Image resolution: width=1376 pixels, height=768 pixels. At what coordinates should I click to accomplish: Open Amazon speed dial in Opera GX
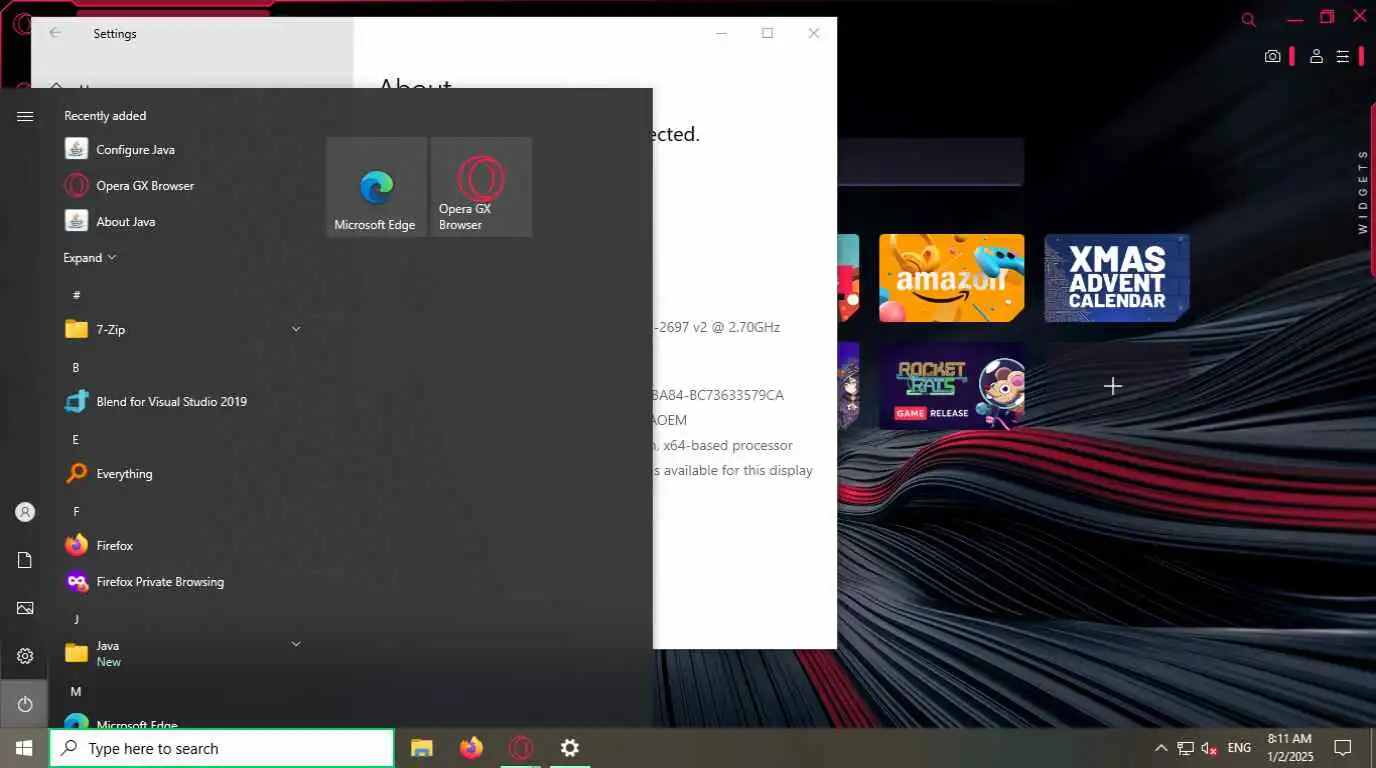(x=952, y=278)
